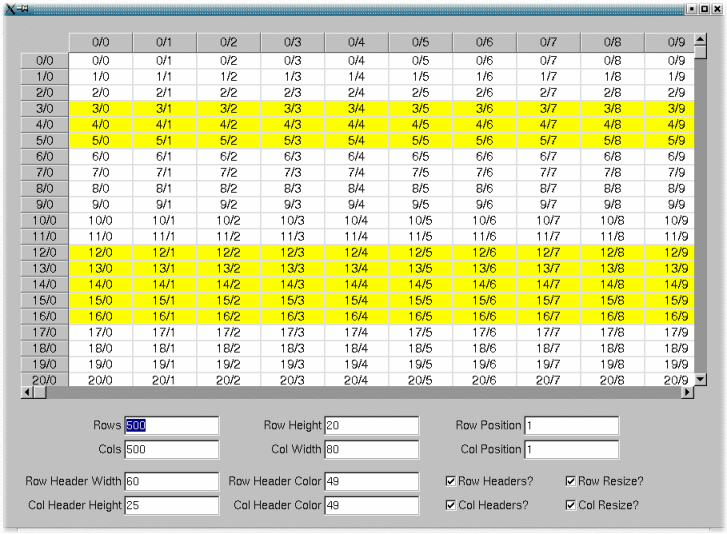Click the Cols input field
This screenshot has width=727, height=534.
coord(171,449)
